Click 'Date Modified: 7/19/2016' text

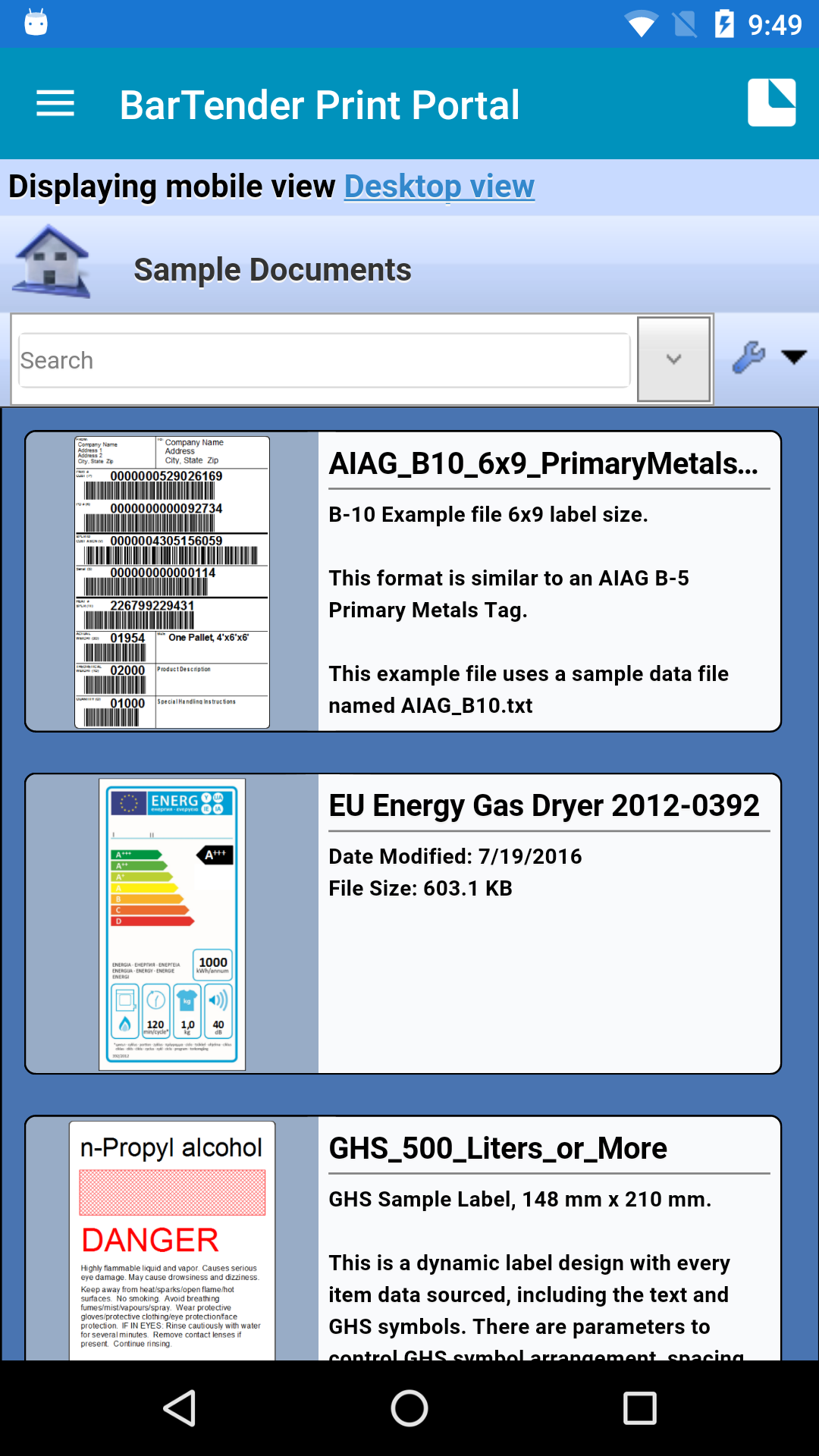click(x=455, y=856)
